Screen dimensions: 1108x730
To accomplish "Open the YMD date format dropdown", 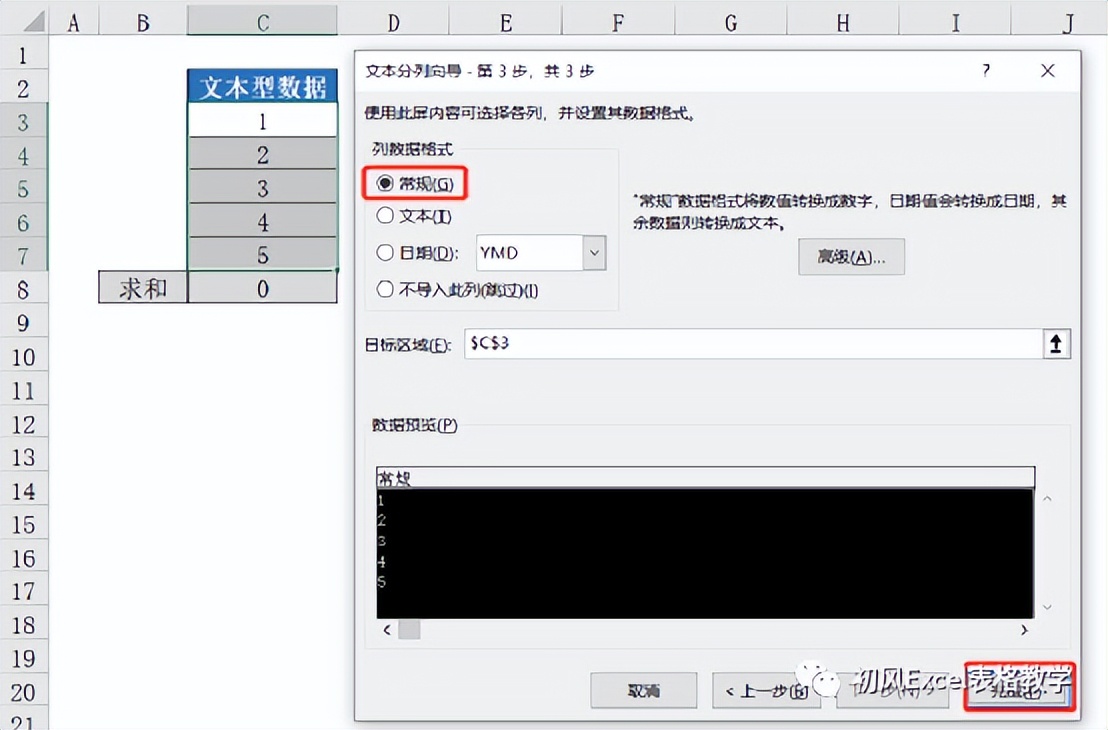I will click(594, 252).
